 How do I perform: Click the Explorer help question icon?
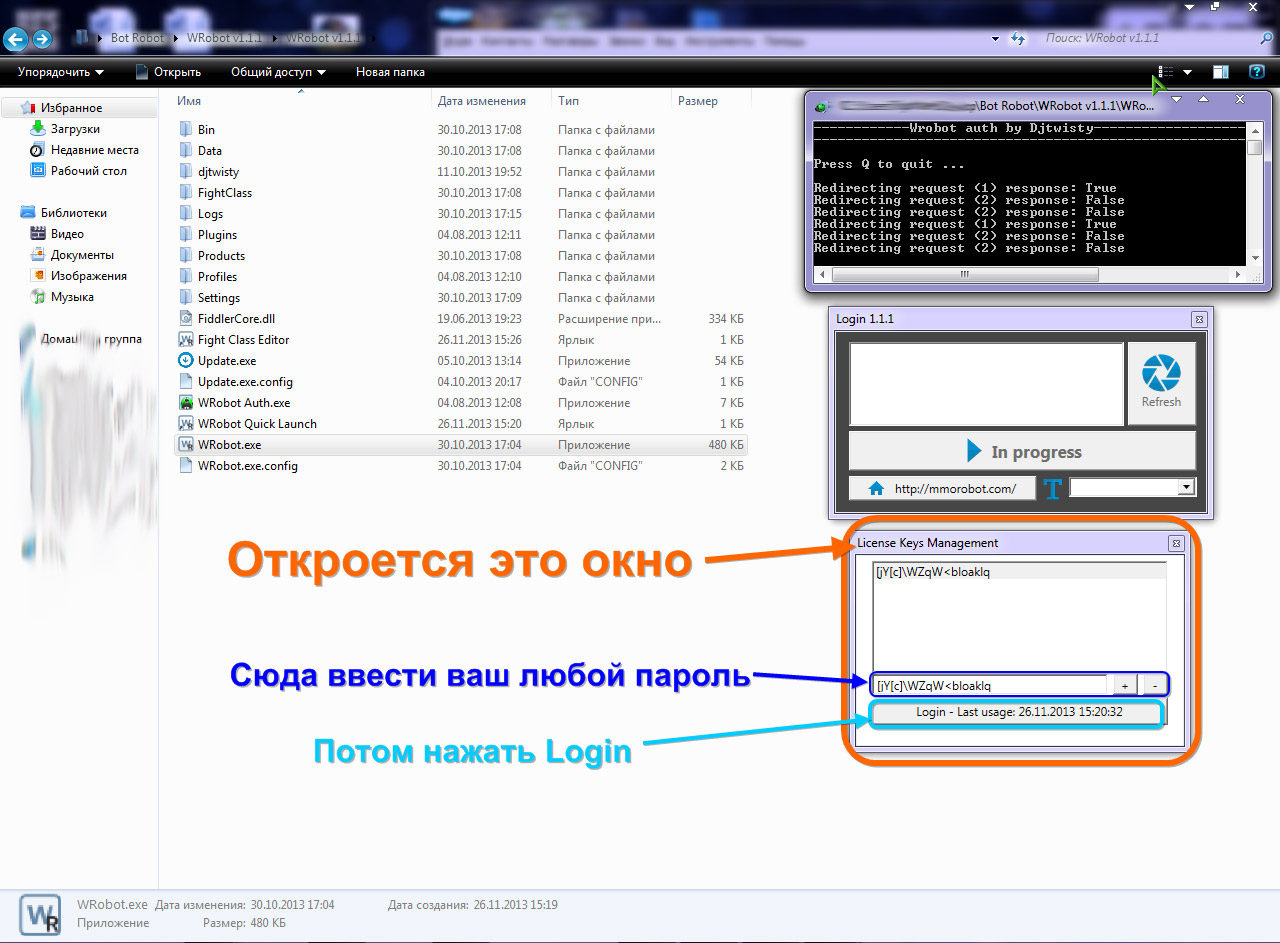(1257, 72)
